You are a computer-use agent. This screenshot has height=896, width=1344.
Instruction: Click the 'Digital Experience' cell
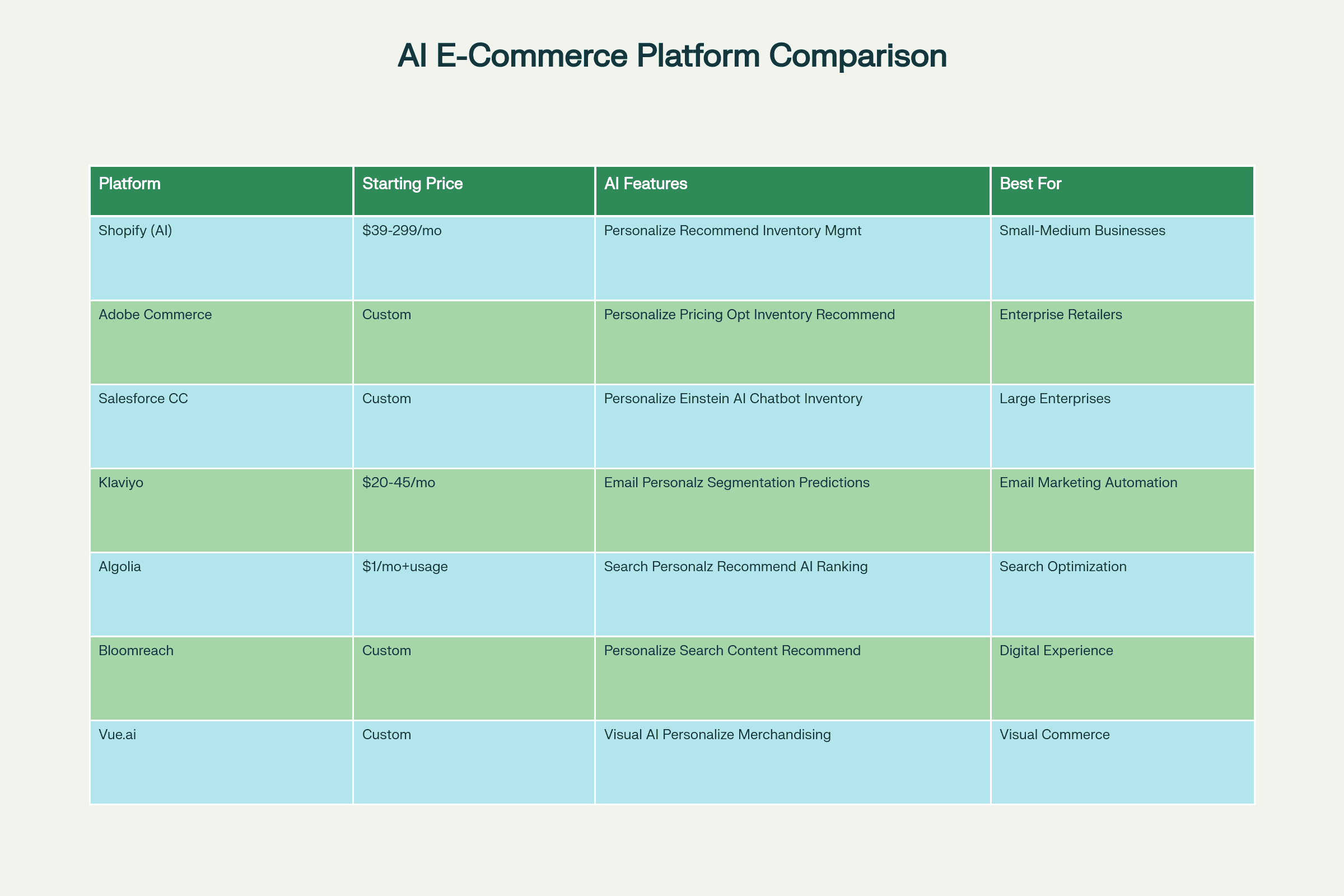[x=1122, y=678]
